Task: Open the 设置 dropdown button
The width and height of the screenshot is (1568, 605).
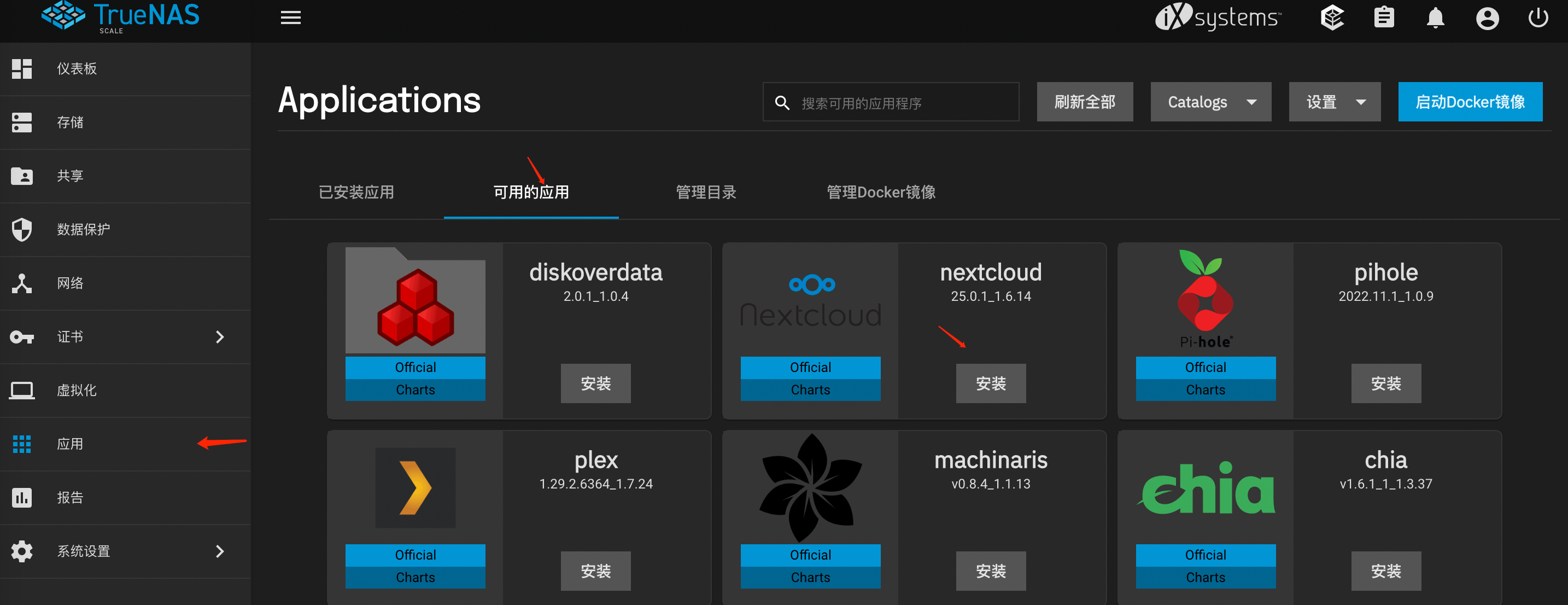Action: pyautogui.click(x=1333, y=102)
